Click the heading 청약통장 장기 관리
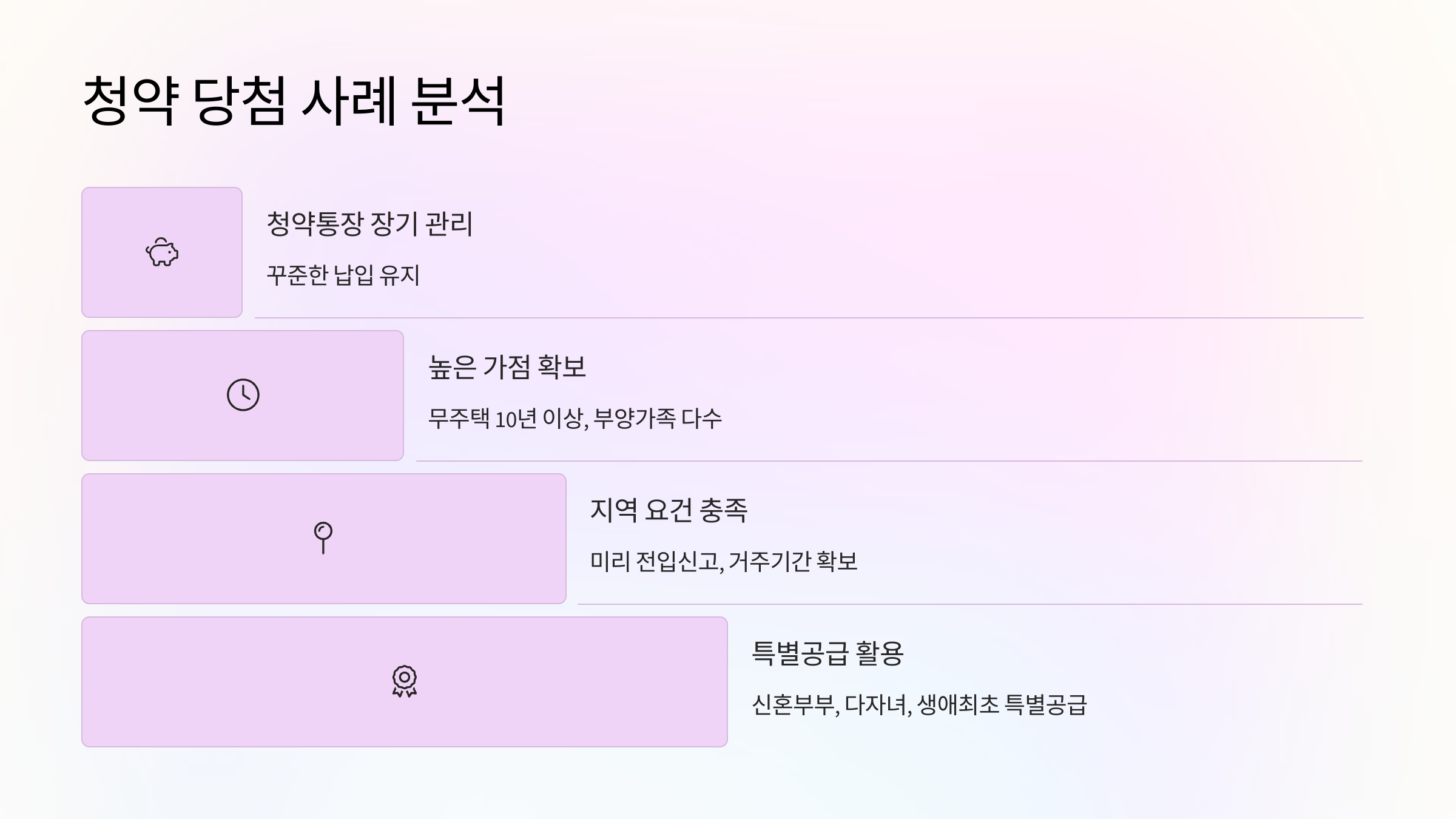This screenshot has width=1456, height=819. pos(369,224)
